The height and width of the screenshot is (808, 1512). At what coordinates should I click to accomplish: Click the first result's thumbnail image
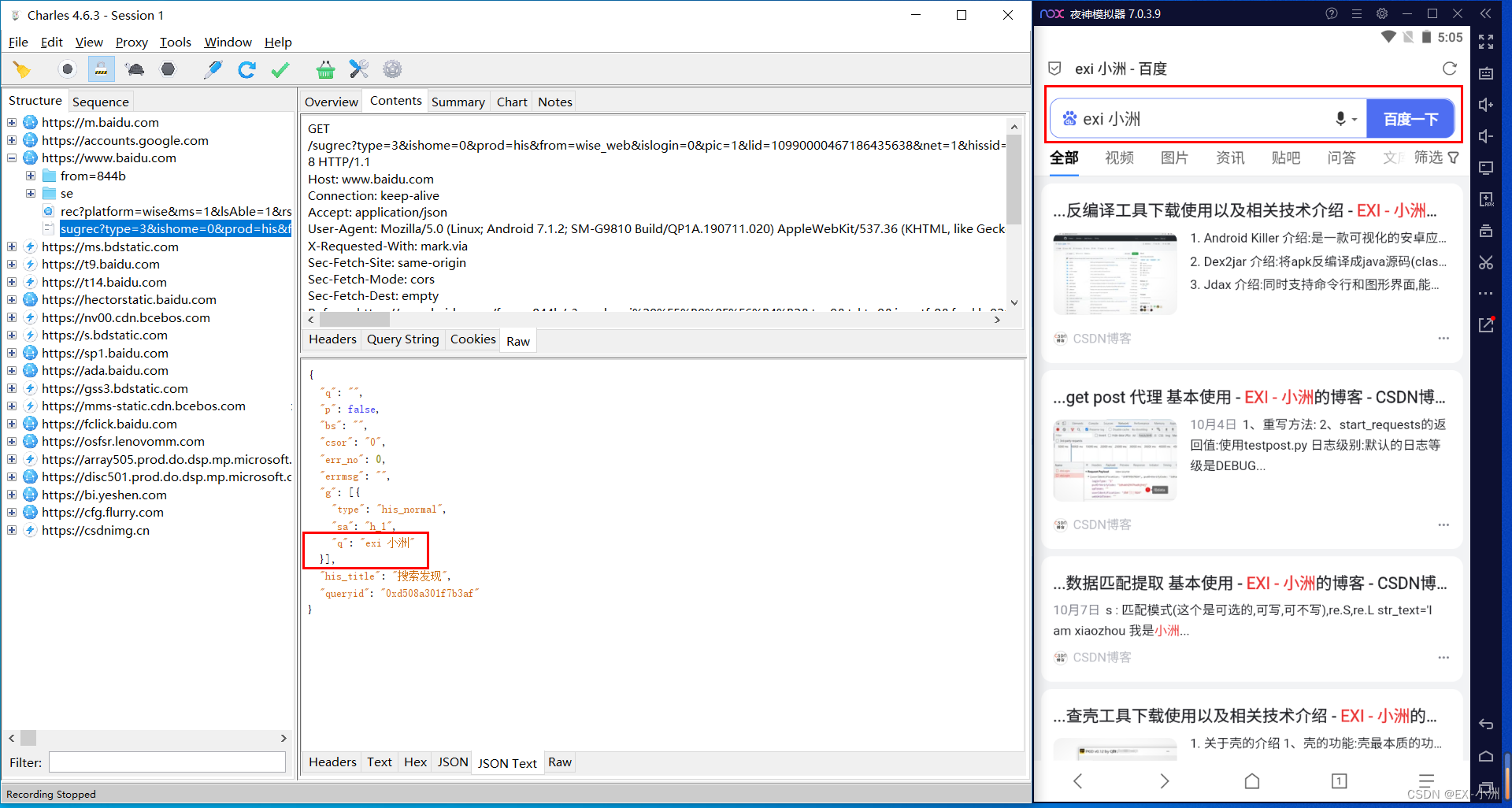[x=1115, y=274]
